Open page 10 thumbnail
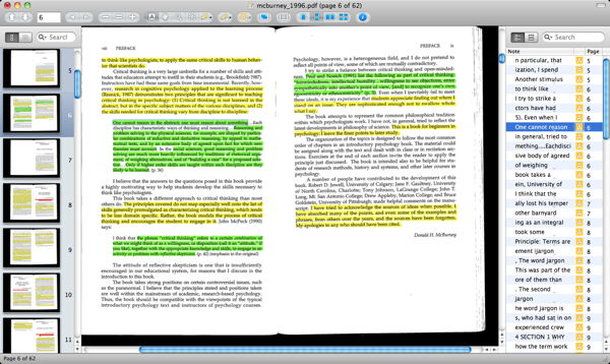The width and height of the screenshot is (610, 364). point(32,292)
